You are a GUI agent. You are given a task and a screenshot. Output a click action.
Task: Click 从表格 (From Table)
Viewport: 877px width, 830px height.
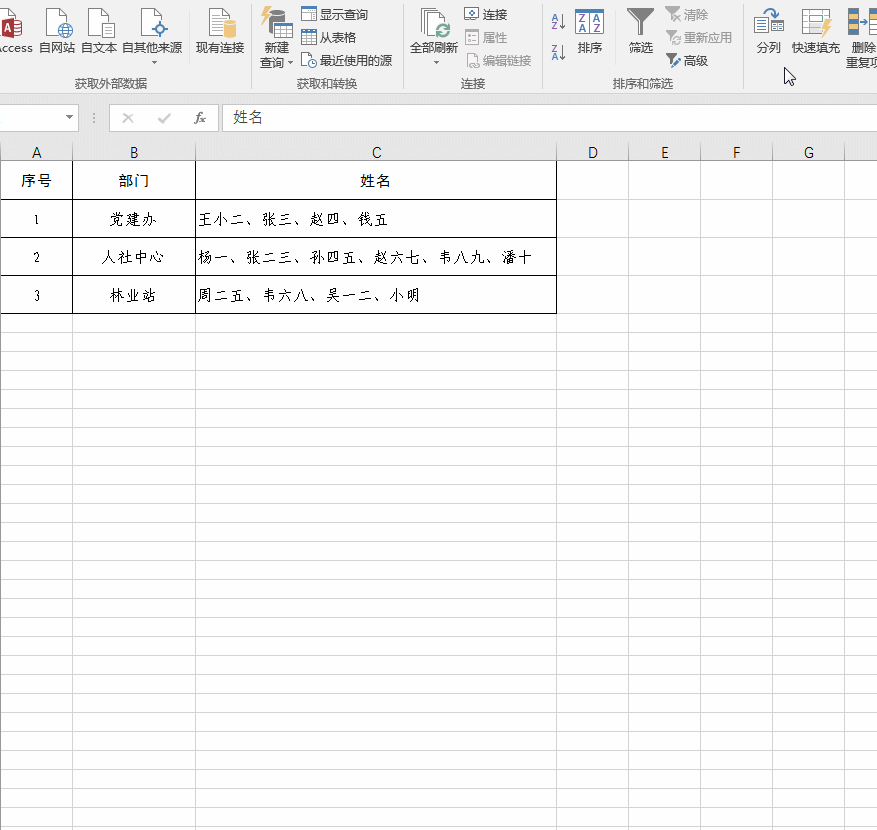click(x=328, y=37)
